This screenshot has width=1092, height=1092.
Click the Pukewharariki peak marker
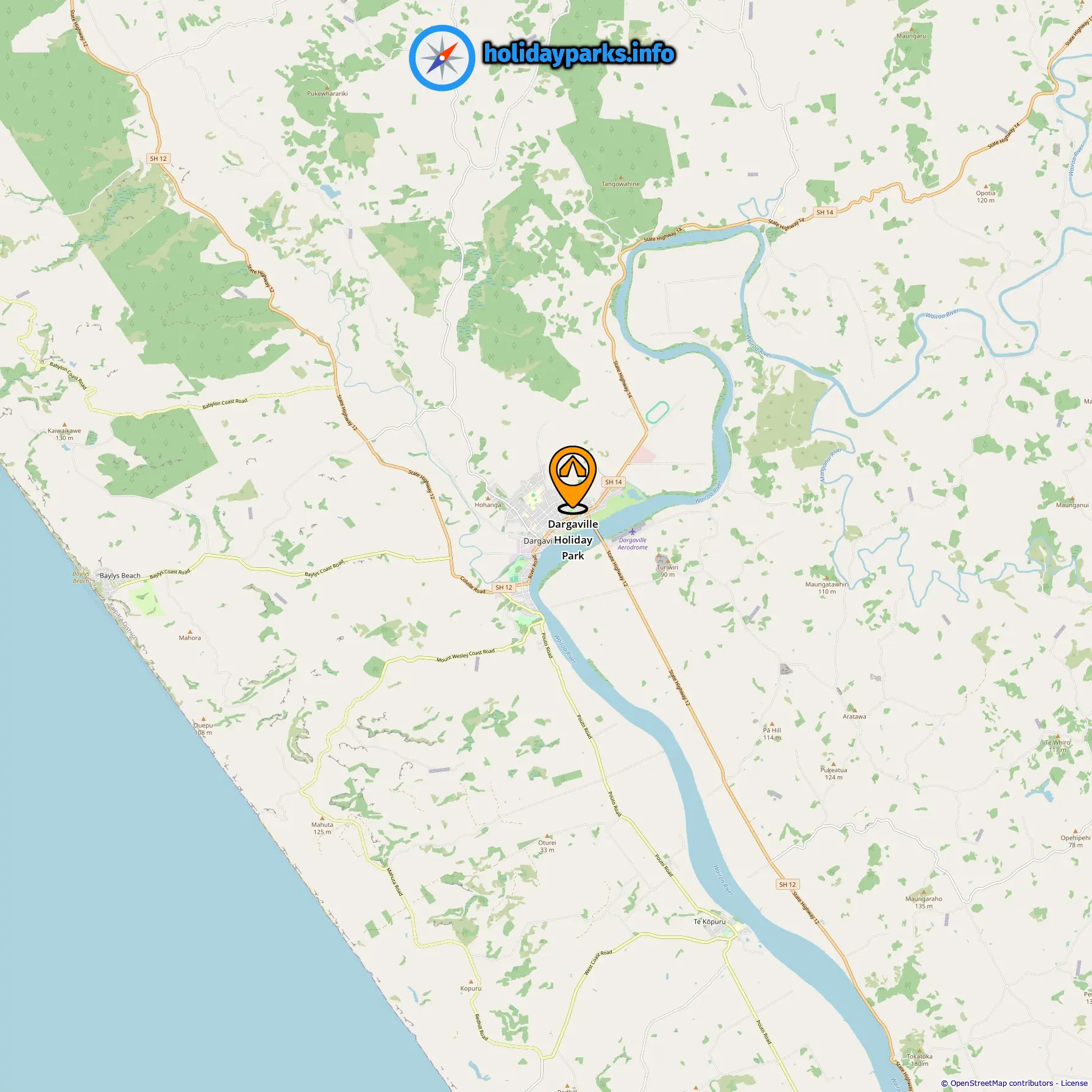[x=327, y=87]
